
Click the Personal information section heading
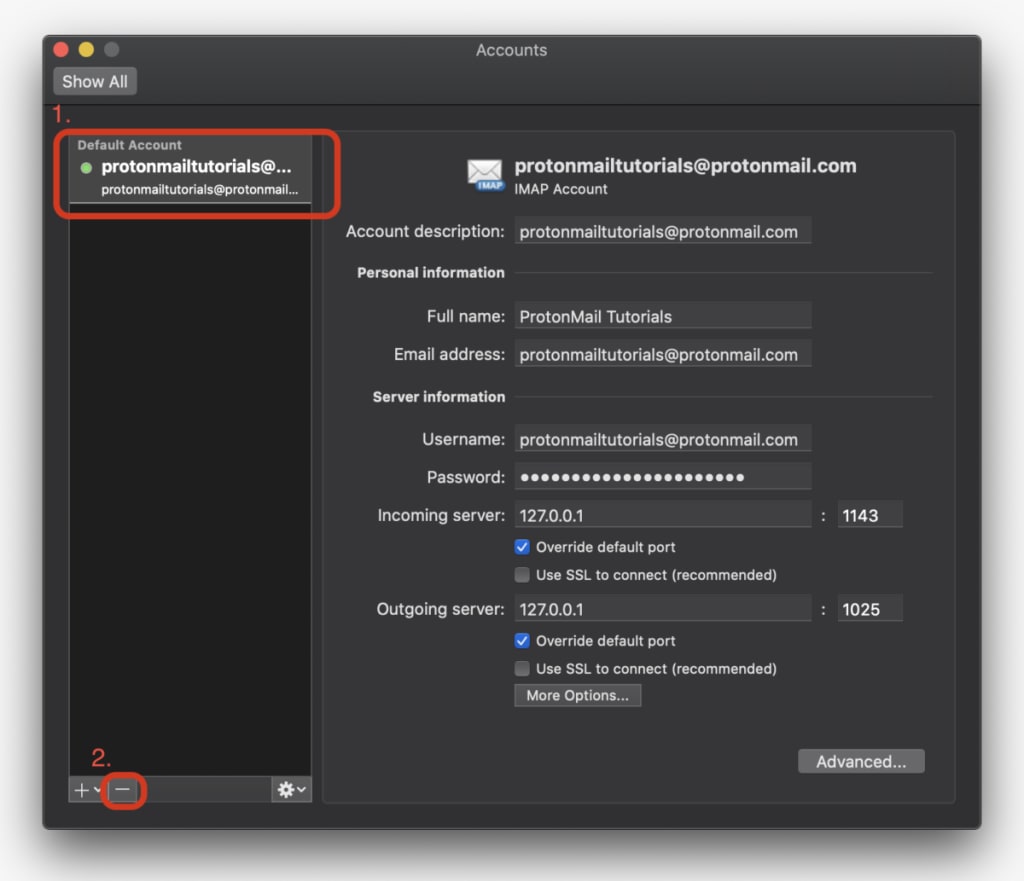[x=430, y=272]
